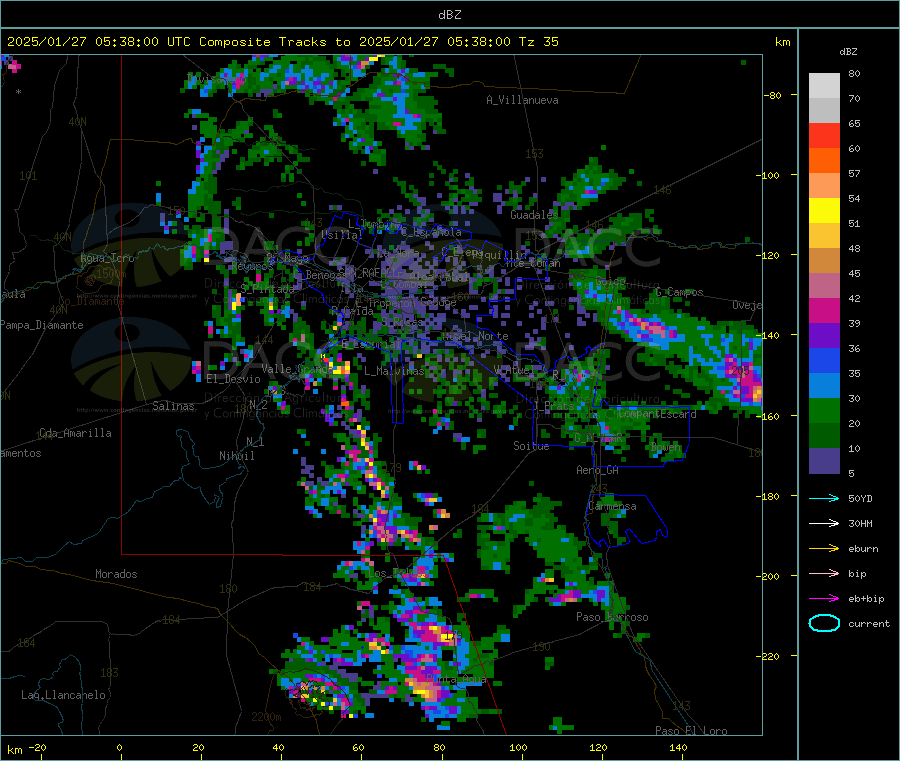Click the Bowen map label
Viewport: 900px width, 761px height.
666,447
